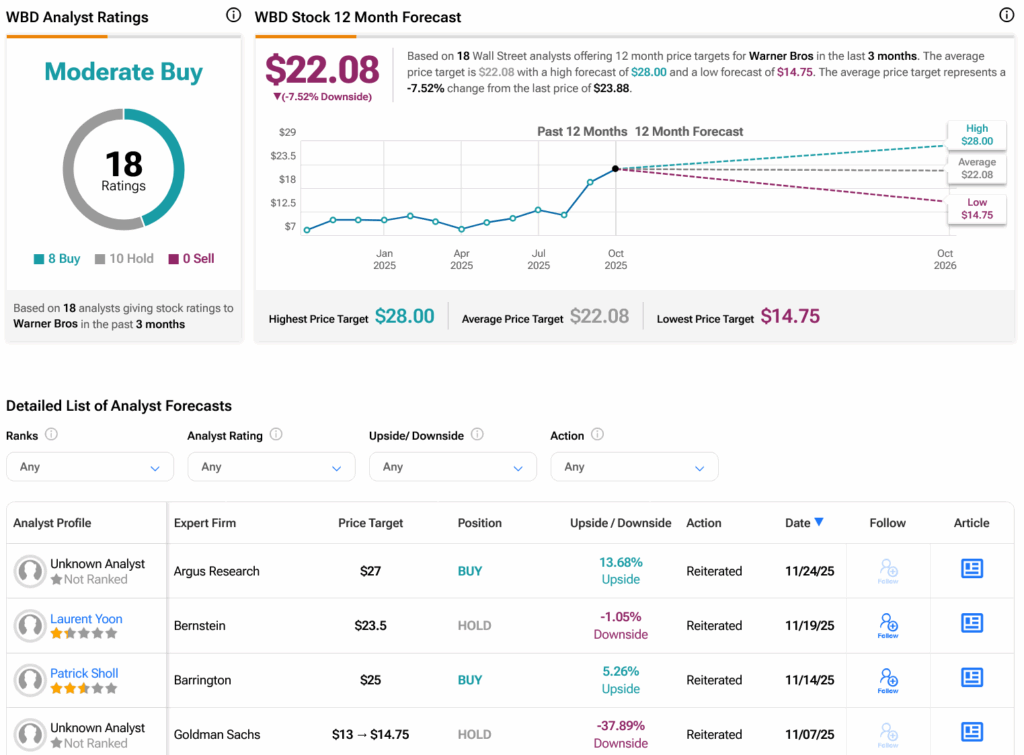Open article icon for Bernstein row

click(x=971, y=623)
